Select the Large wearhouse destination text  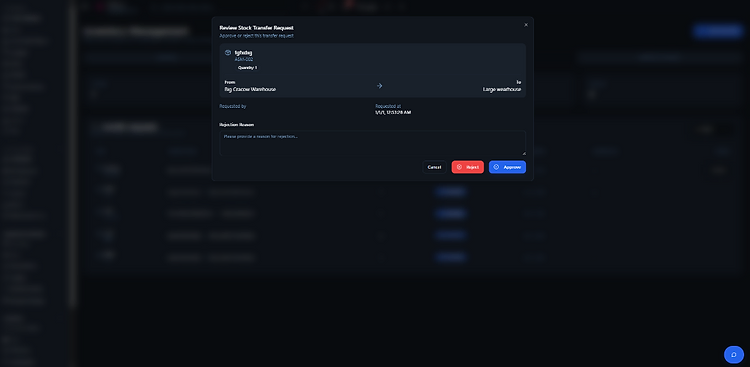pyautogui.click(x=502, y=89)
